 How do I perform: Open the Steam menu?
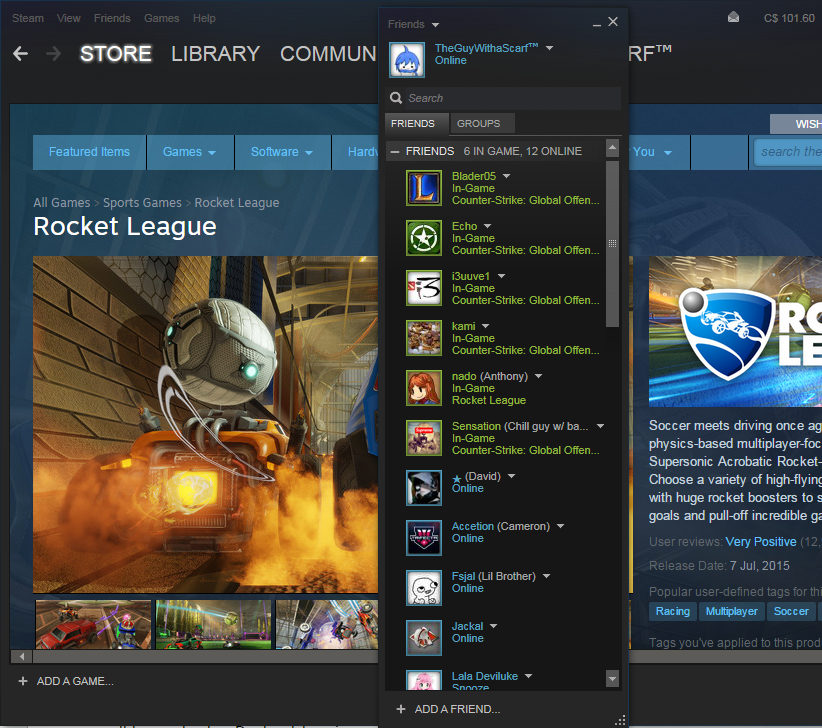coord(28,18)
